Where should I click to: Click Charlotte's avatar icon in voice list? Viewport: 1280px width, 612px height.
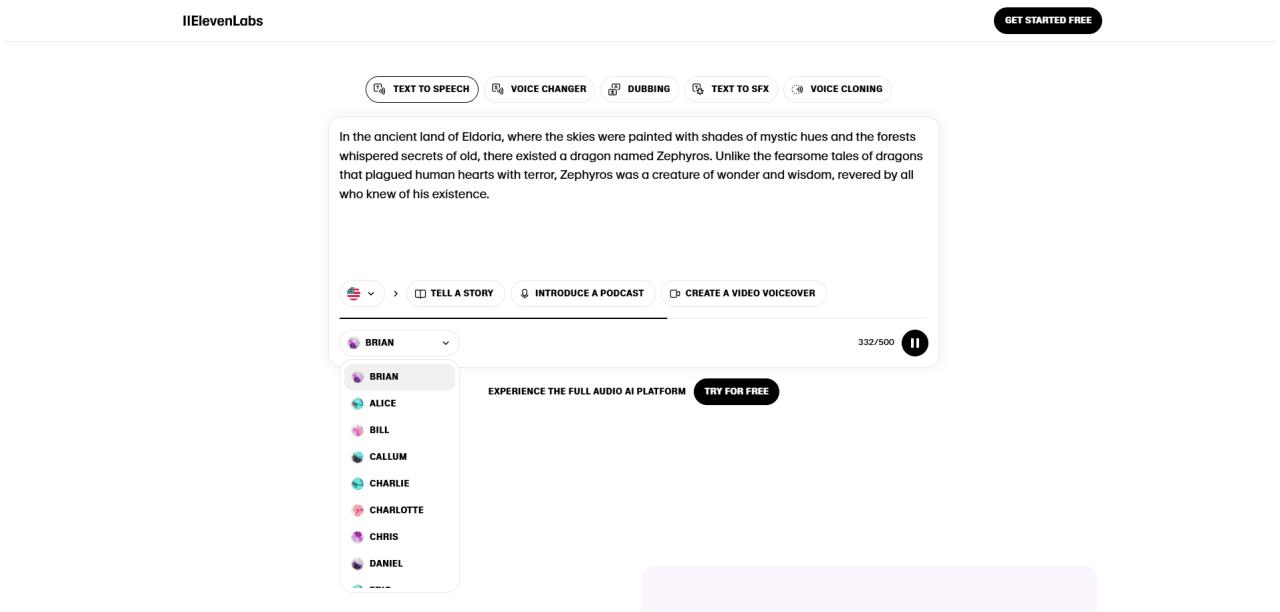point(357,510)
